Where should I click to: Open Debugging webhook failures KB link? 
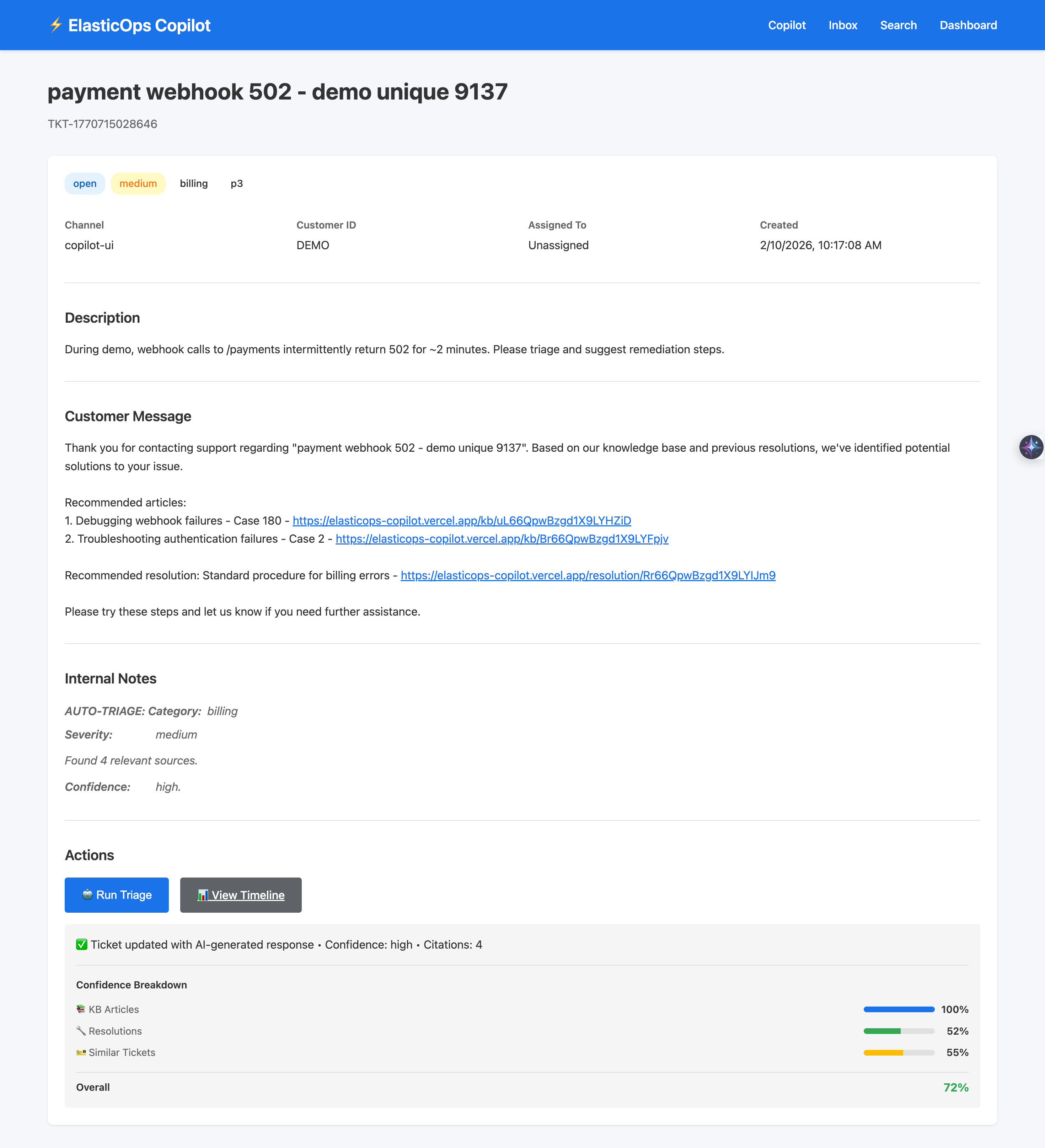click(461, 520)
